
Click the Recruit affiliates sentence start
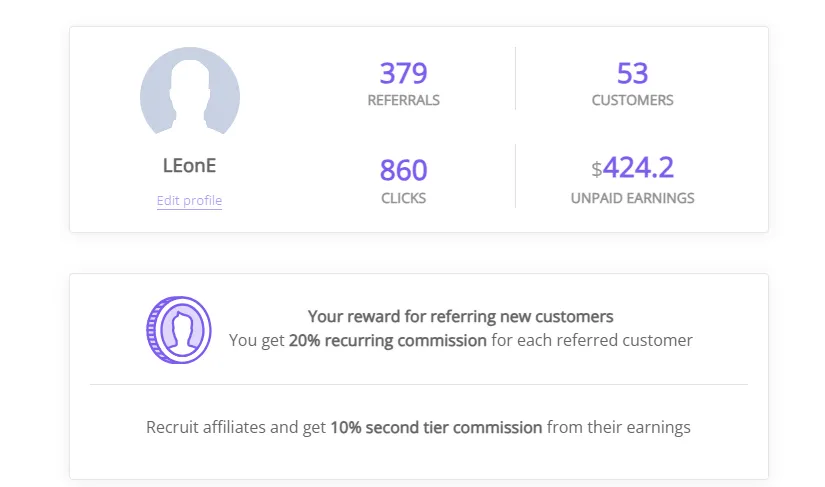point(206,428)
